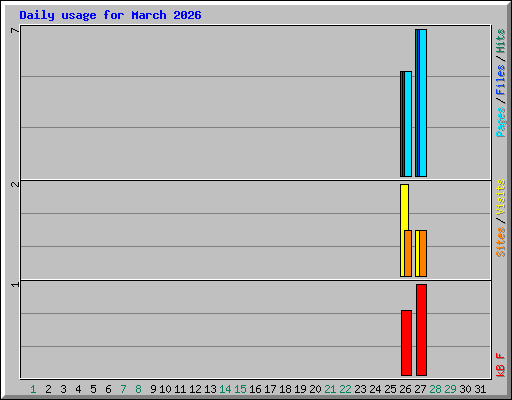Click the 'Visits' legend label

pos(500,197)
